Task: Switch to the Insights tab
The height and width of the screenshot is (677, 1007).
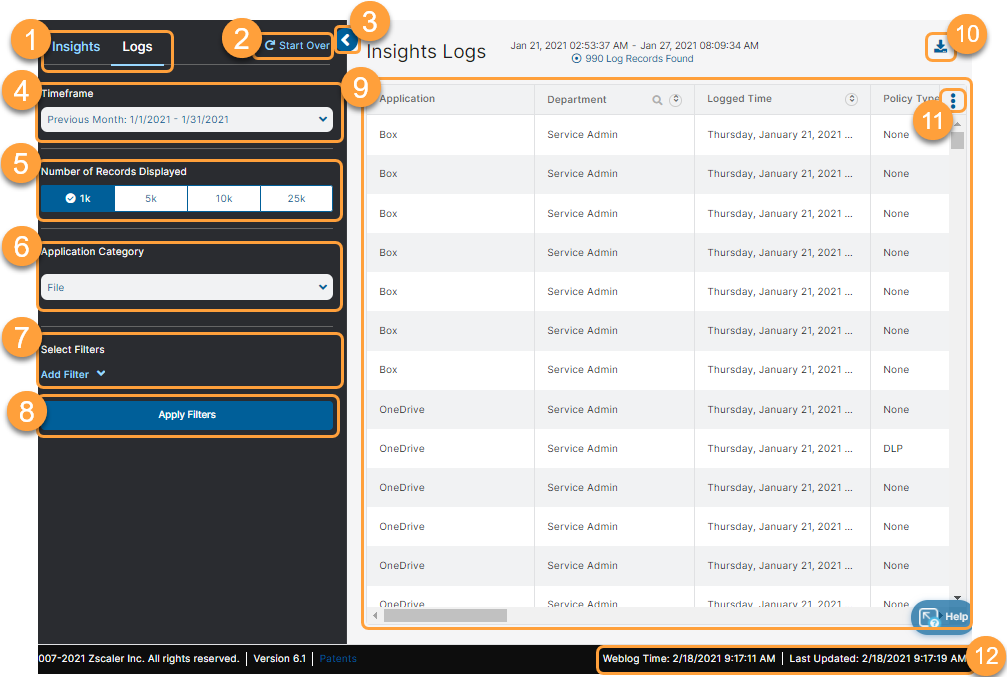Action: click(x=75, y=46)
